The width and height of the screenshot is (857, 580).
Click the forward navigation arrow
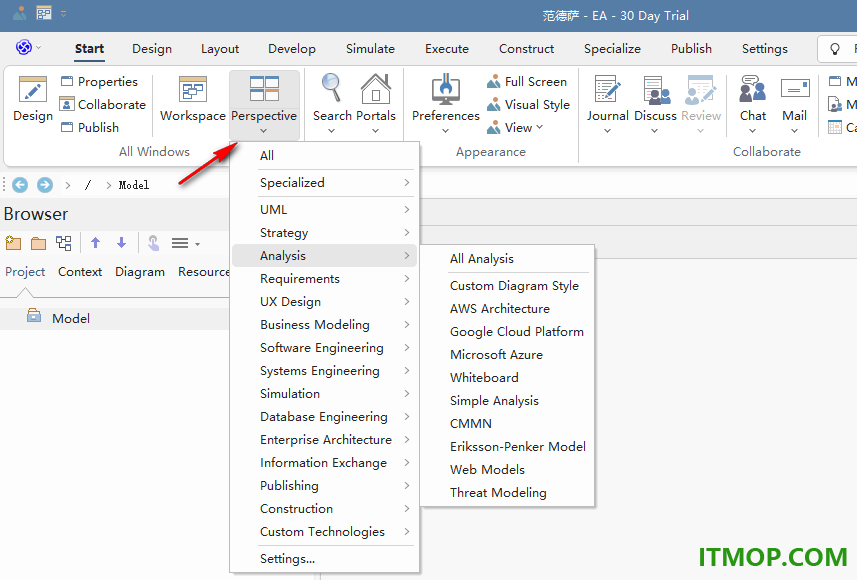point(45,185)
